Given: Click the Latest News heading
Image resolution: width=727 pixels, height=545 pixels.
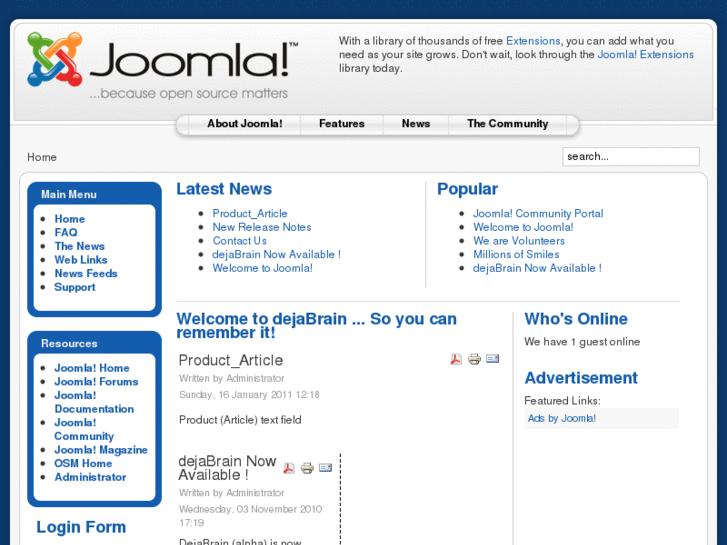Looking at the screenshot, I should pos(224,189).
